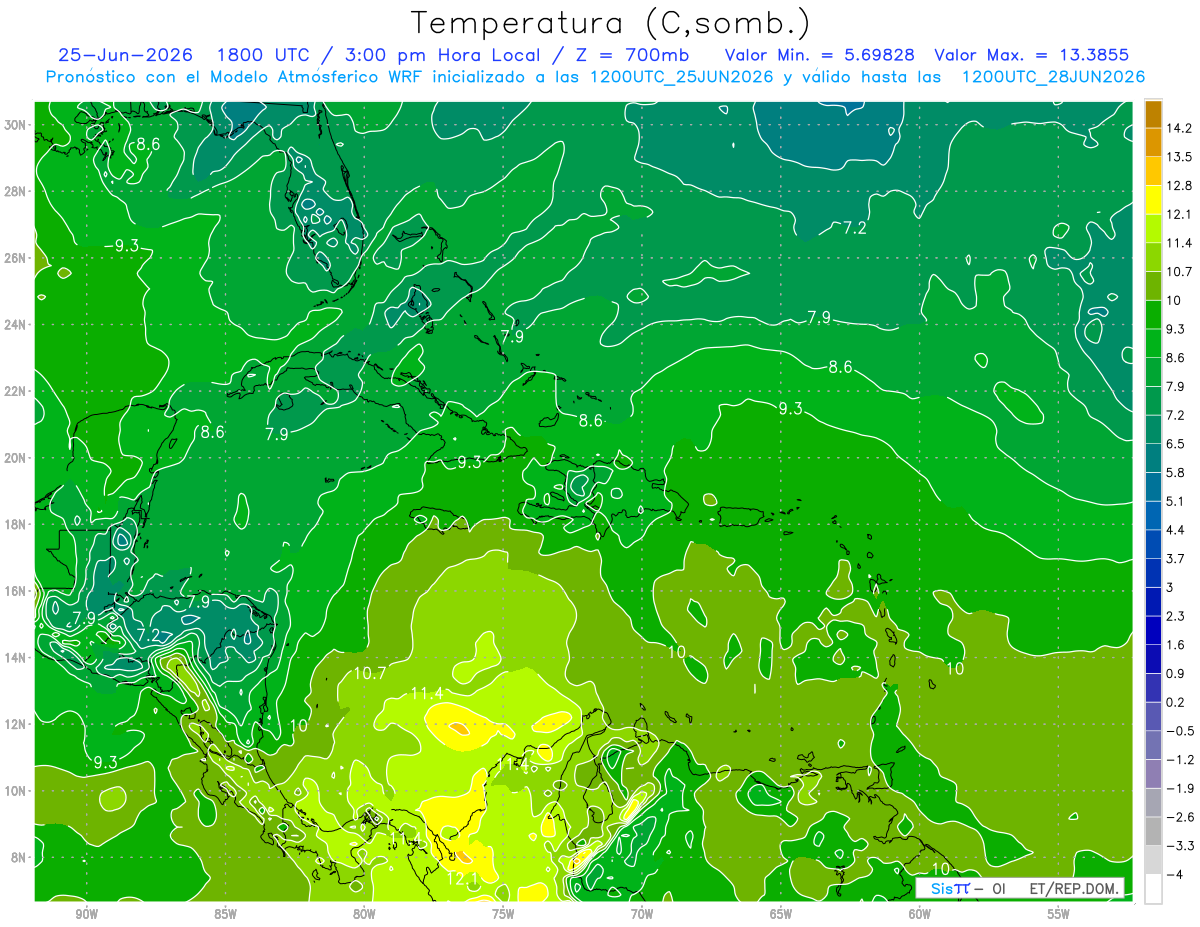
Task: Click the '14.2' colorbar legend value
Action: (1178, 128)
